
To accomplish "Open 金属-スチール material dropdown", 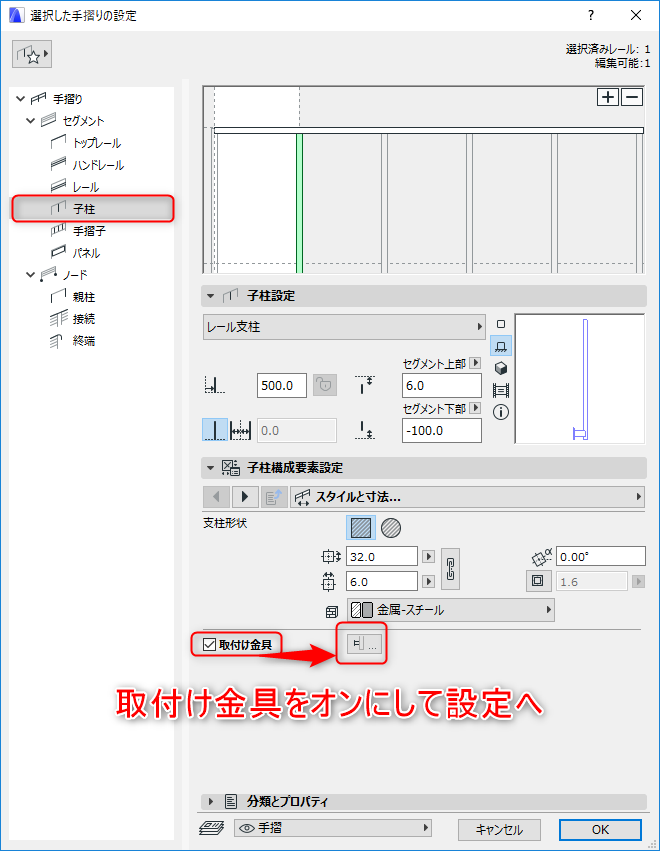I will pos(450,610).
